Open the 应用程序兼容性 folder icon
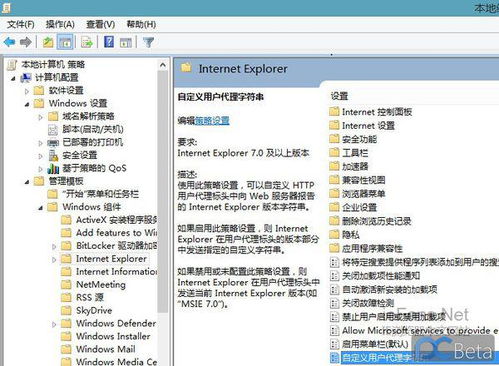Screen dimensions: 499x366 (x=334, y=248)
